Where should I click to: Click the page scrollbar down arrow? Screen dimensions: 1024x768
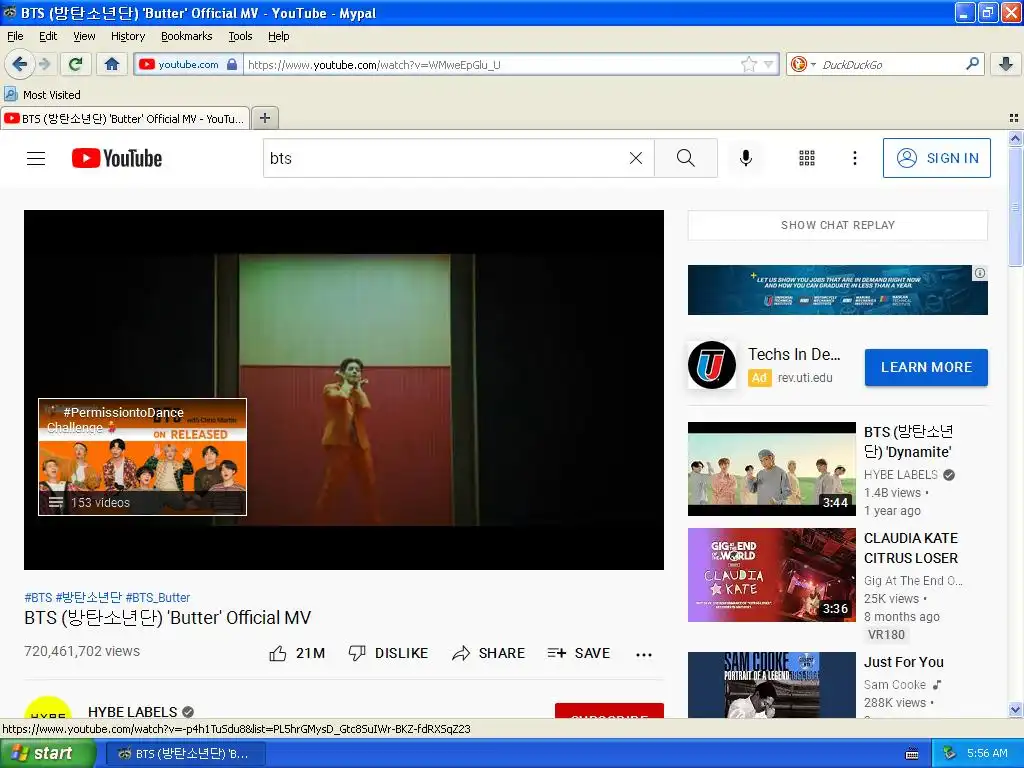pyautogui.click(x=1015, y=709)
